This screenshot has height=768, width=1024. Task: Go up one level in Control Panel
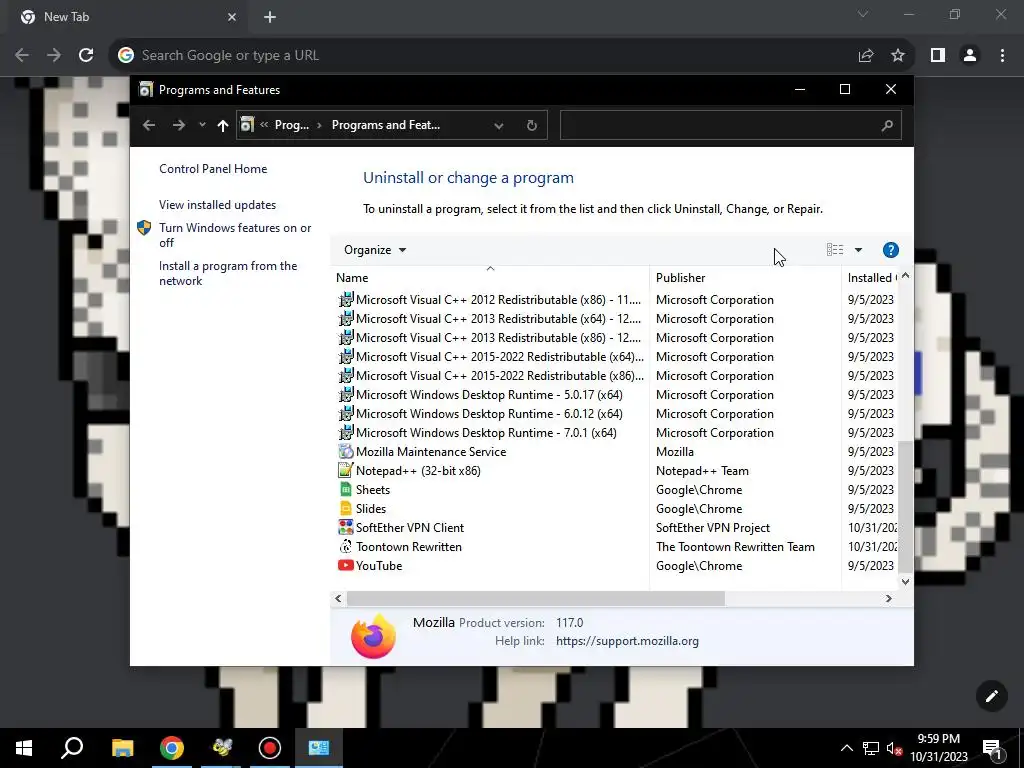point(223,125)
